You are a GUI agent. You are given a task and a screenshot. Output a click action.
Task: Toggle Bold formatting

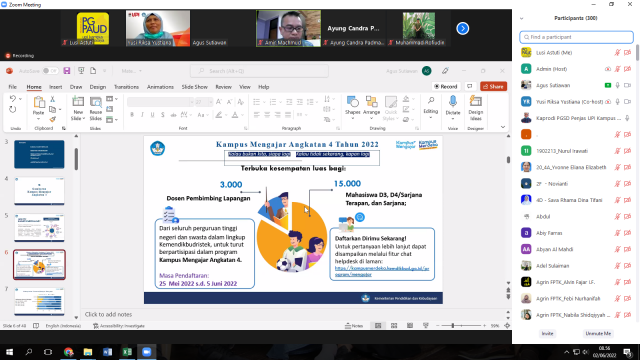132,115
